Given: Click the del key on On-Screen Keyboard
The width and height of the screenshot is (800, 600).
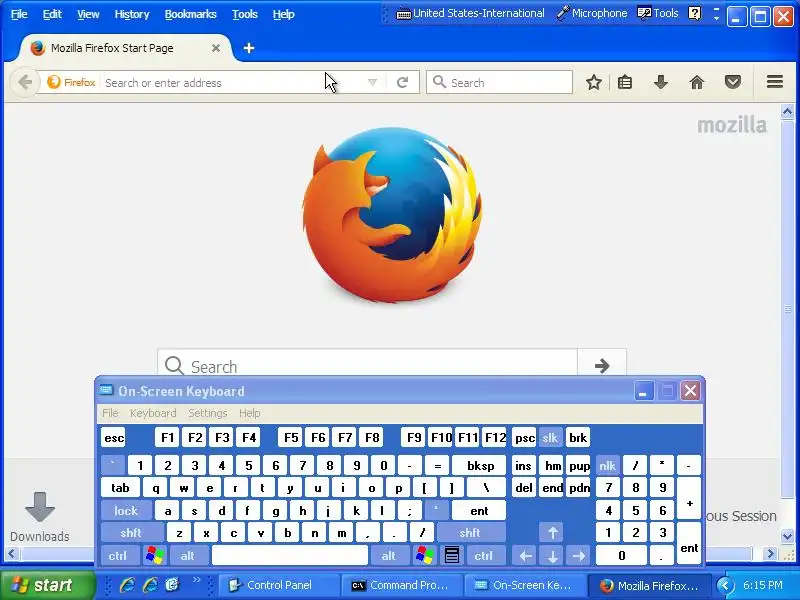Looking at the screenshot, I should [x=523, y=488].
